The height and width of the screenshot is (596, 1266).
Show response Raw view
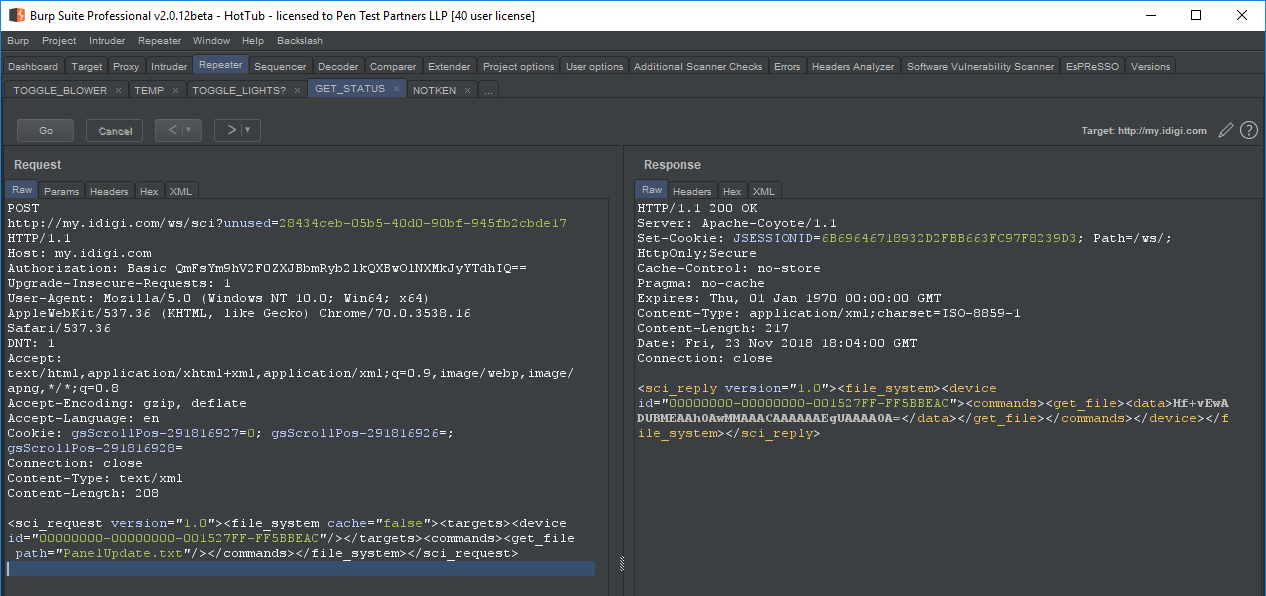[x=652, y=190]
